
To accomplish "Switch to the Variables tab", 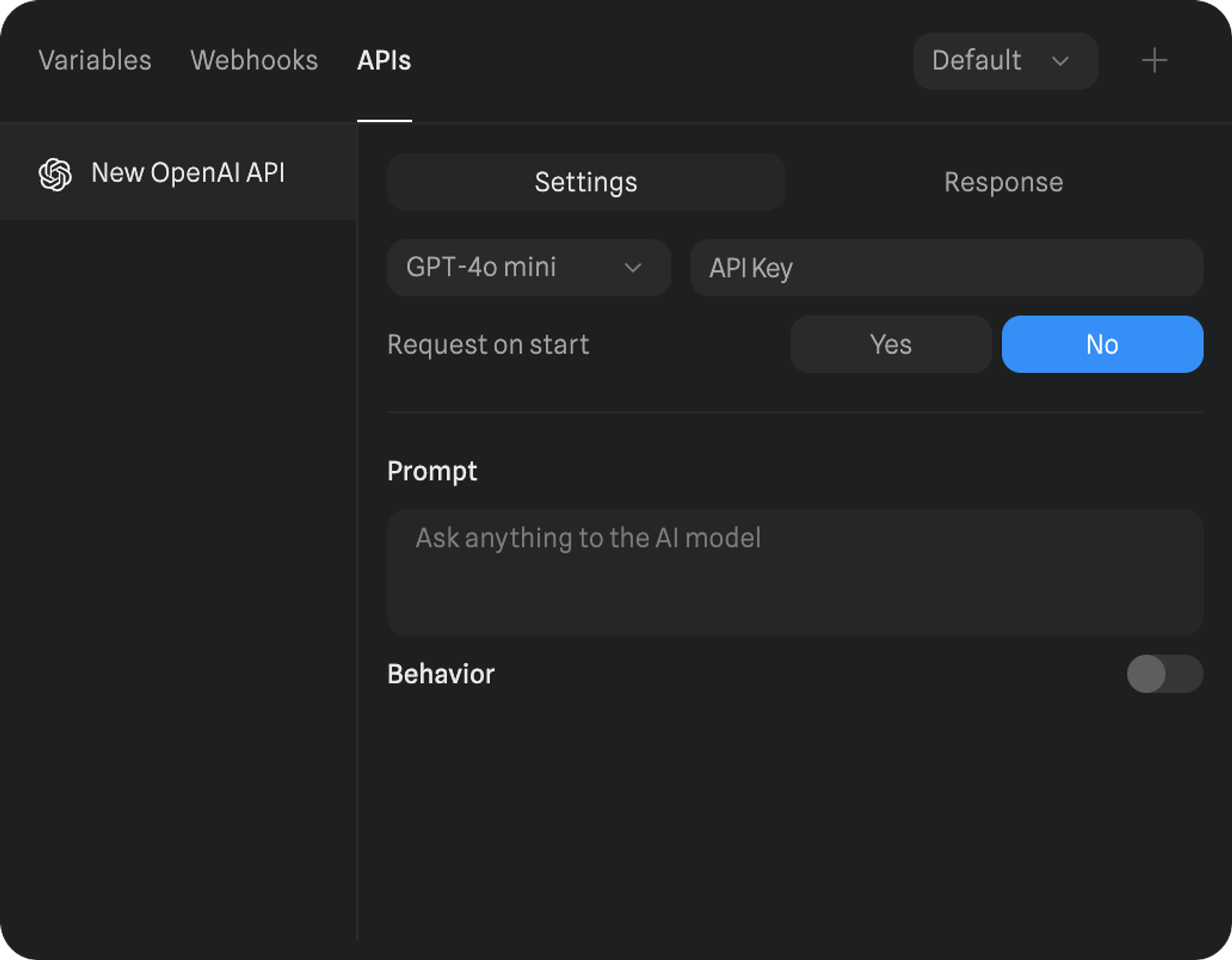I will (95, 61).
